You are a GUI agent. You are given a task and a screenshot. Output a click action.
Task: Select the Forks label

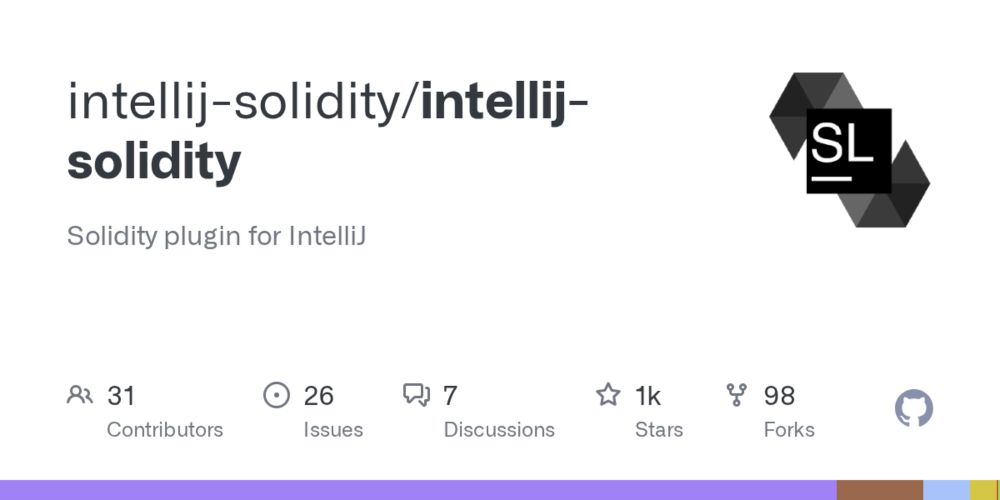click(789, 430)
